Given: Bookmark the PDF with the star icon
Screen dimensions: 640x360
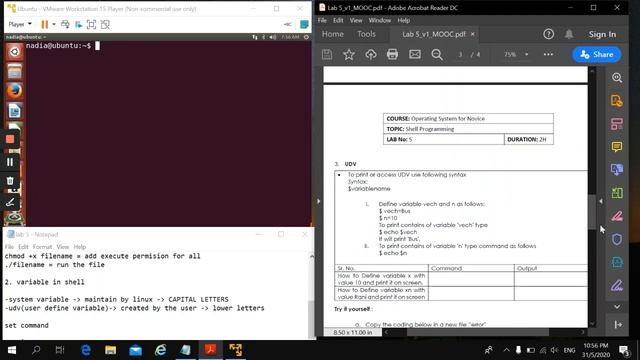Looking at the screenshot, I should tap(349, 54).
